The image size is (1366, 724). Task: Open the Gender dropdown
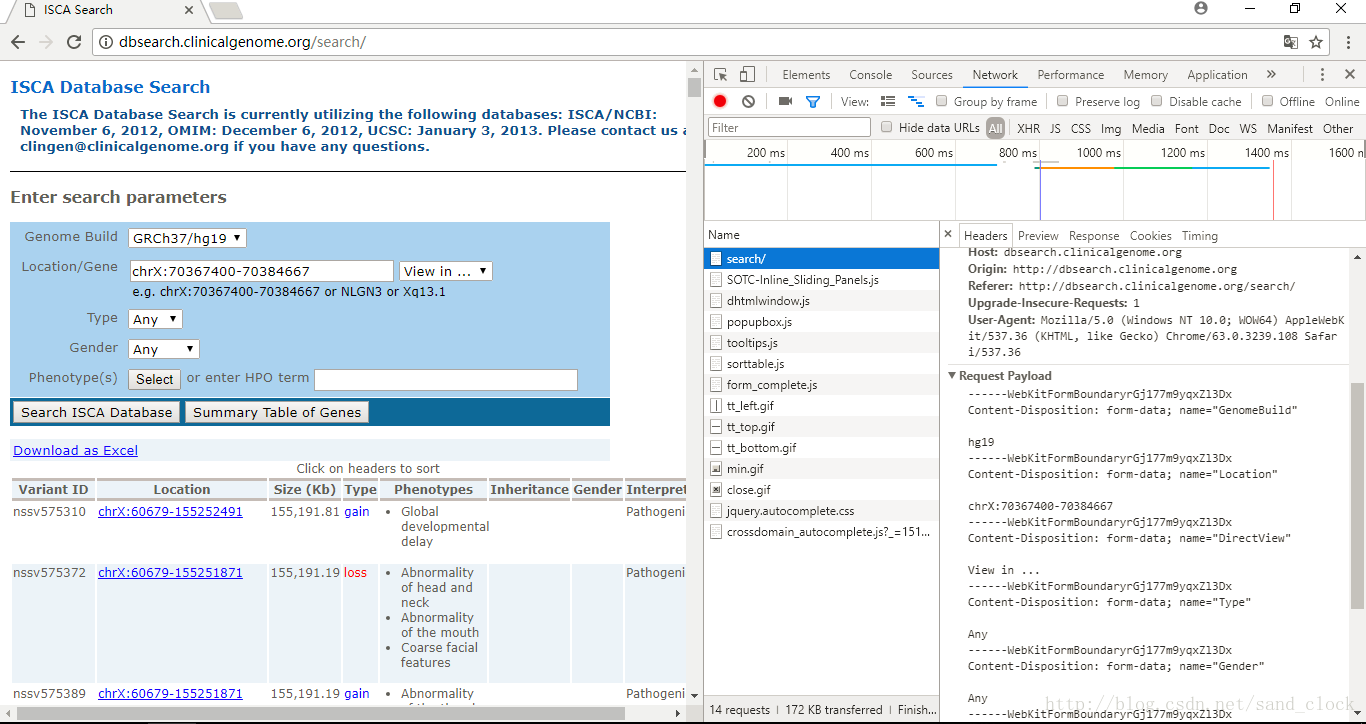coord(164,349)
